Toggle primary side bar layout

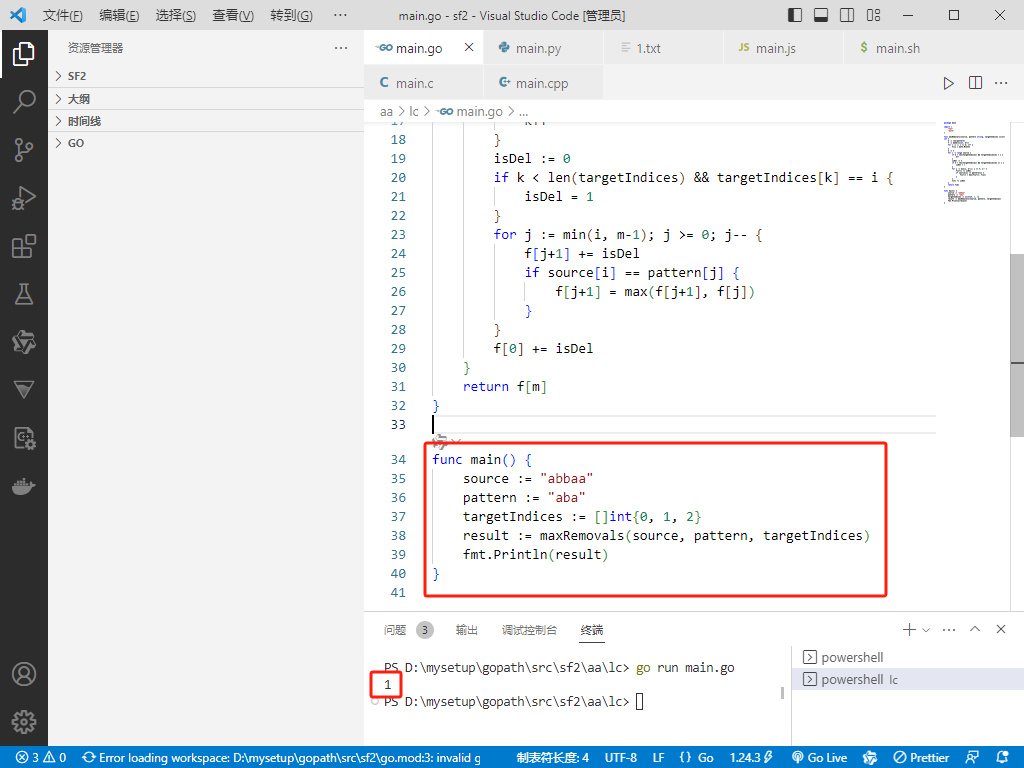pyautogui.click(x=795, y=15)
